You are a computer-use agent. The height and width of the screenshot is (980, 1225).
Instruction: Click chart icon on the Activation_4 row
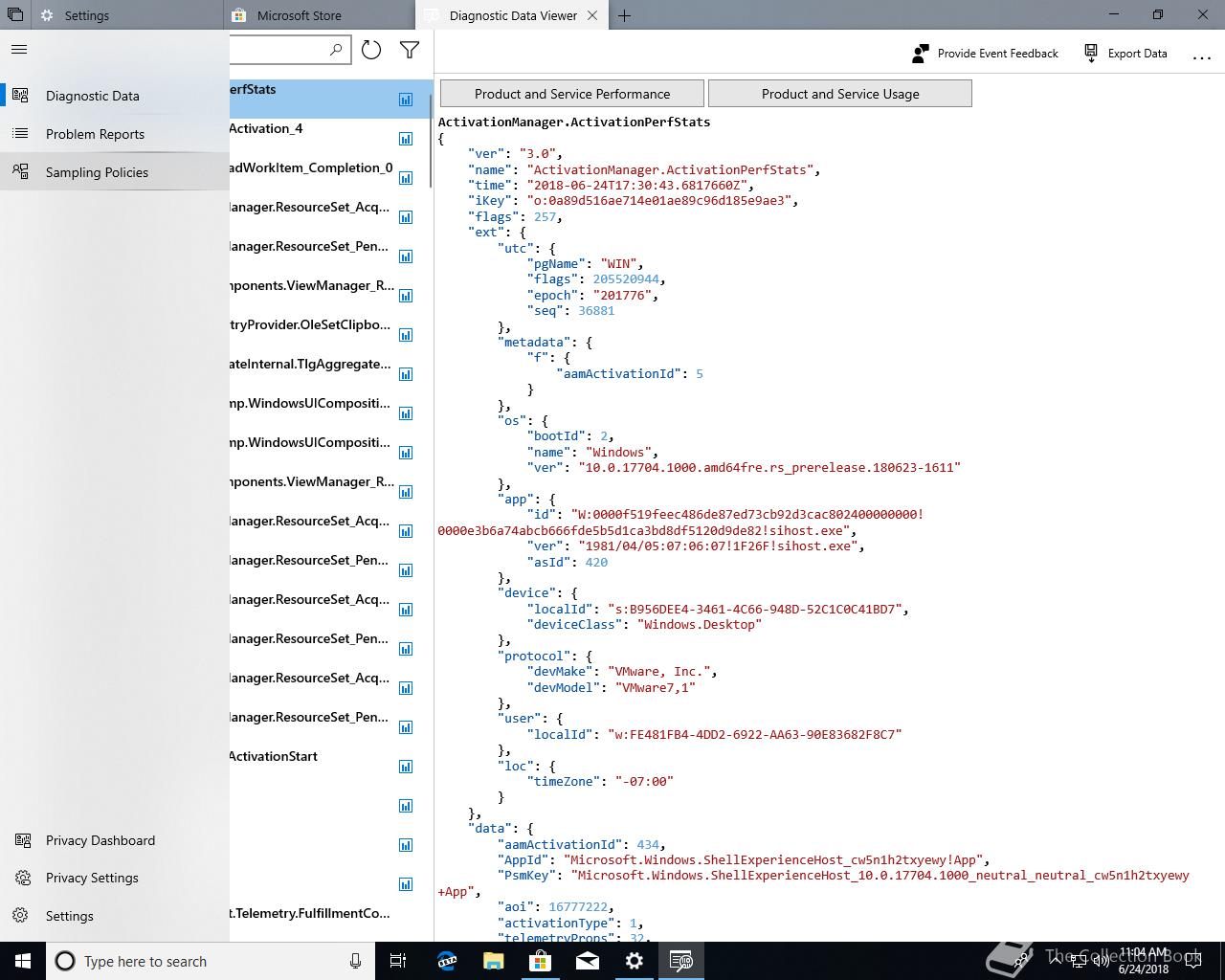tap(406, 139)
